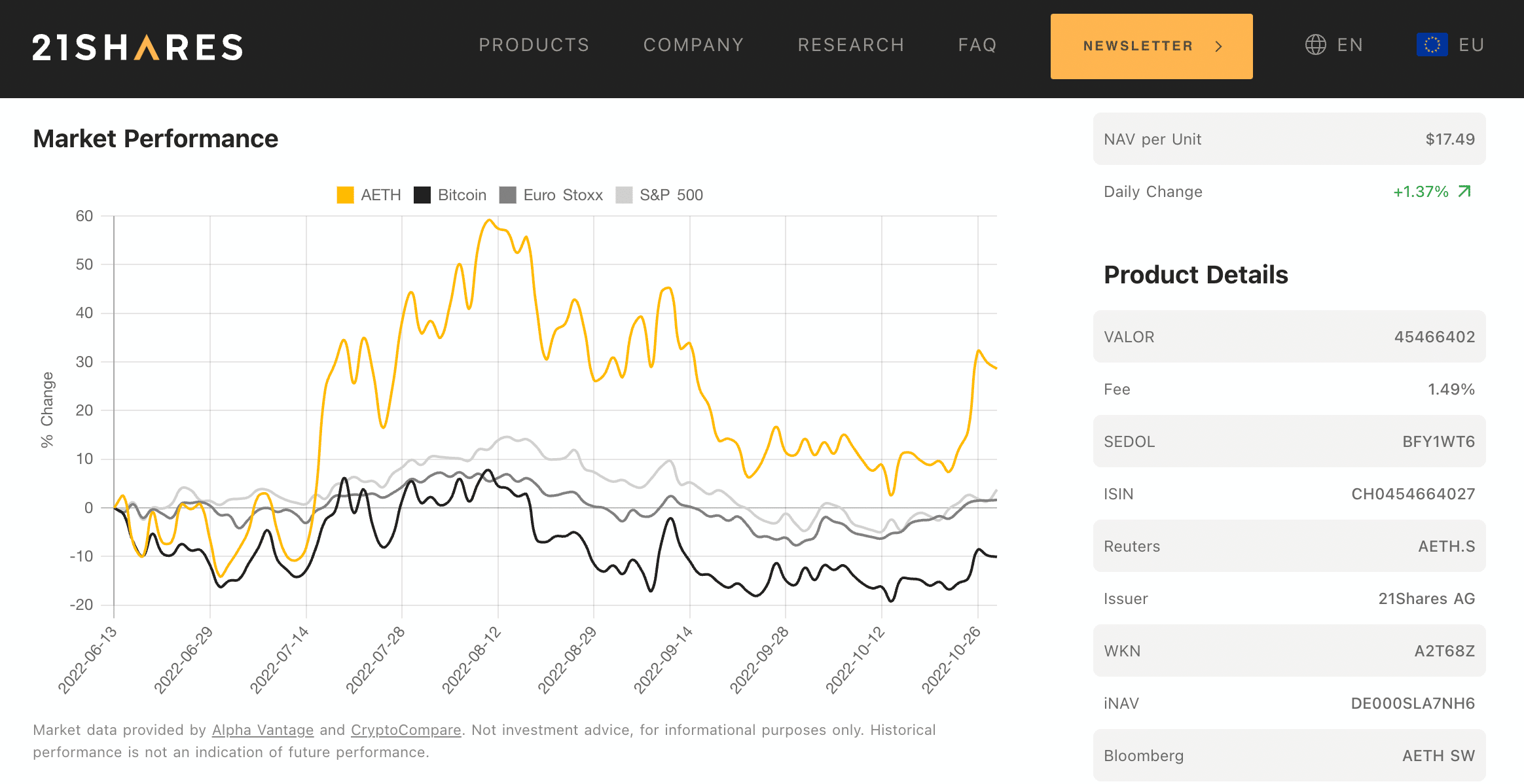Select the Issuer name 21Shares AG

pos(1426,599)
